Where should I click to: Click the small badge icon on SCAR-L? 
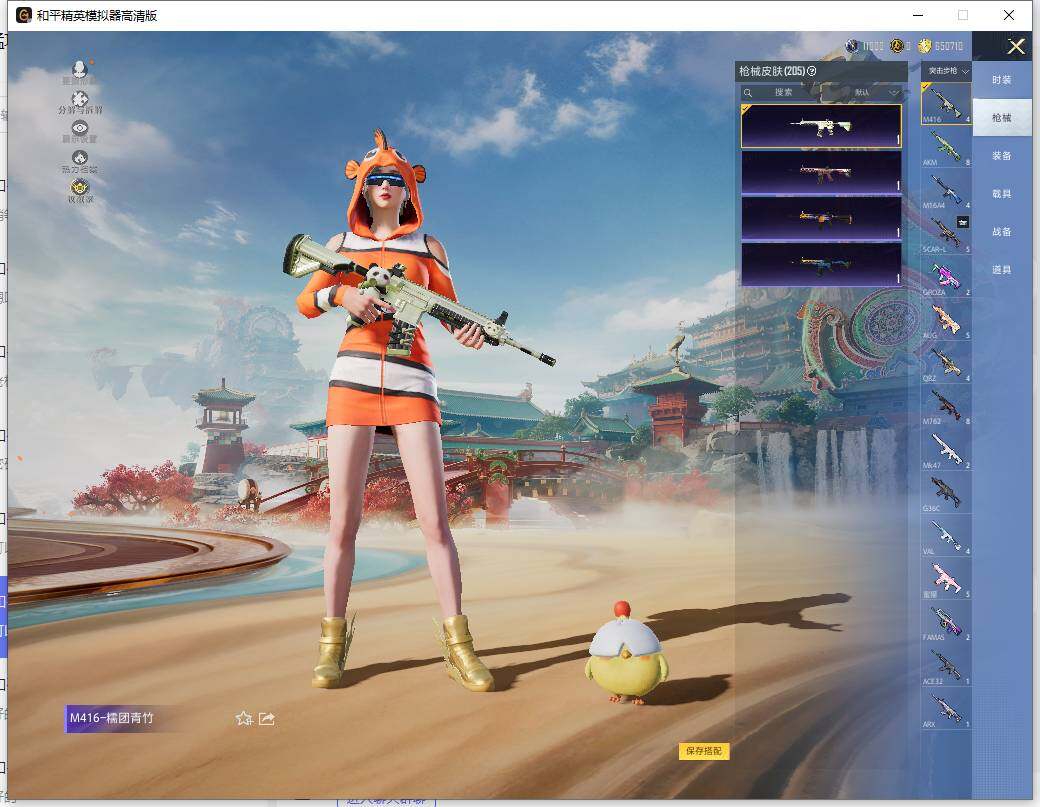point(962,221)
